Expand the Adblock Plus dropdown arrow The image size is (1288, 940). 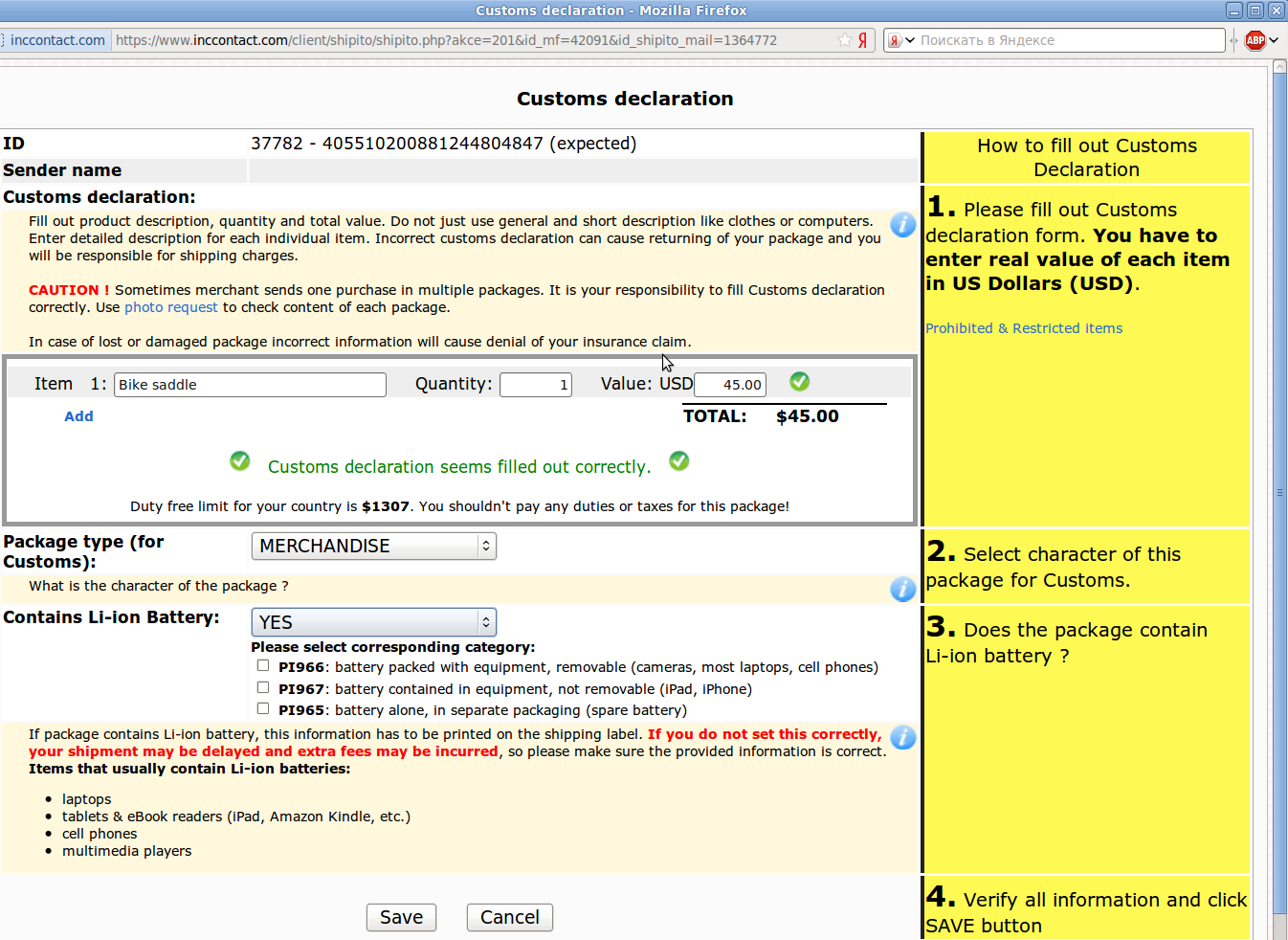pos(1274,40)
